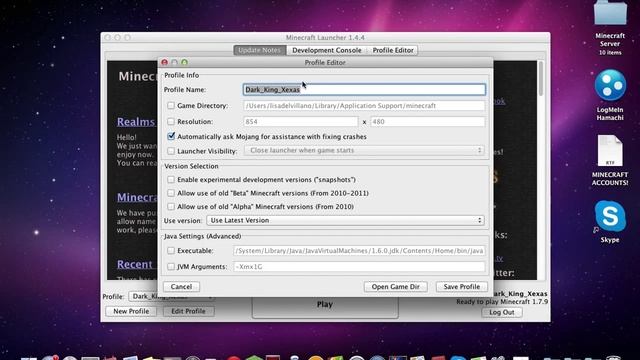The height and width of the screenshot is (360, 640).
Task: Click the New Profile button
Action: tap(131, 311)
